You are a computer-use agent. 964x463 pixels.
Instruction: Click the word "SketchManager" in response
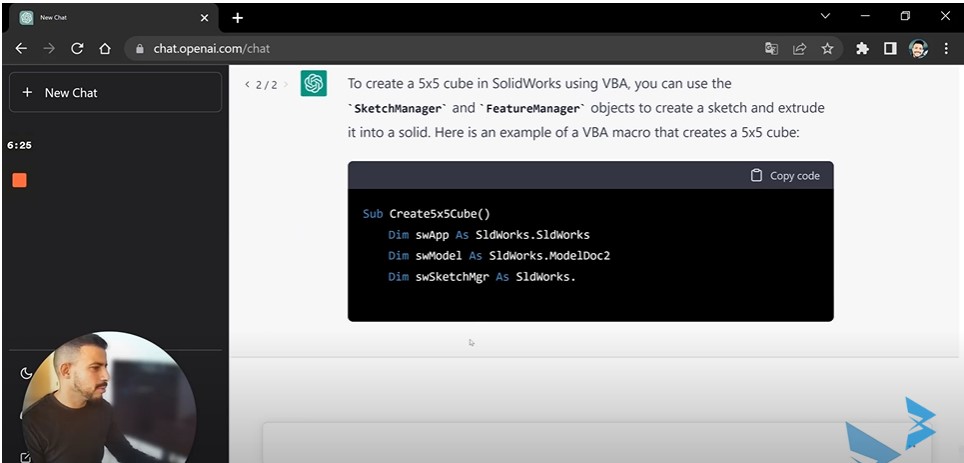pyautogui.click(x=397, y=109)
